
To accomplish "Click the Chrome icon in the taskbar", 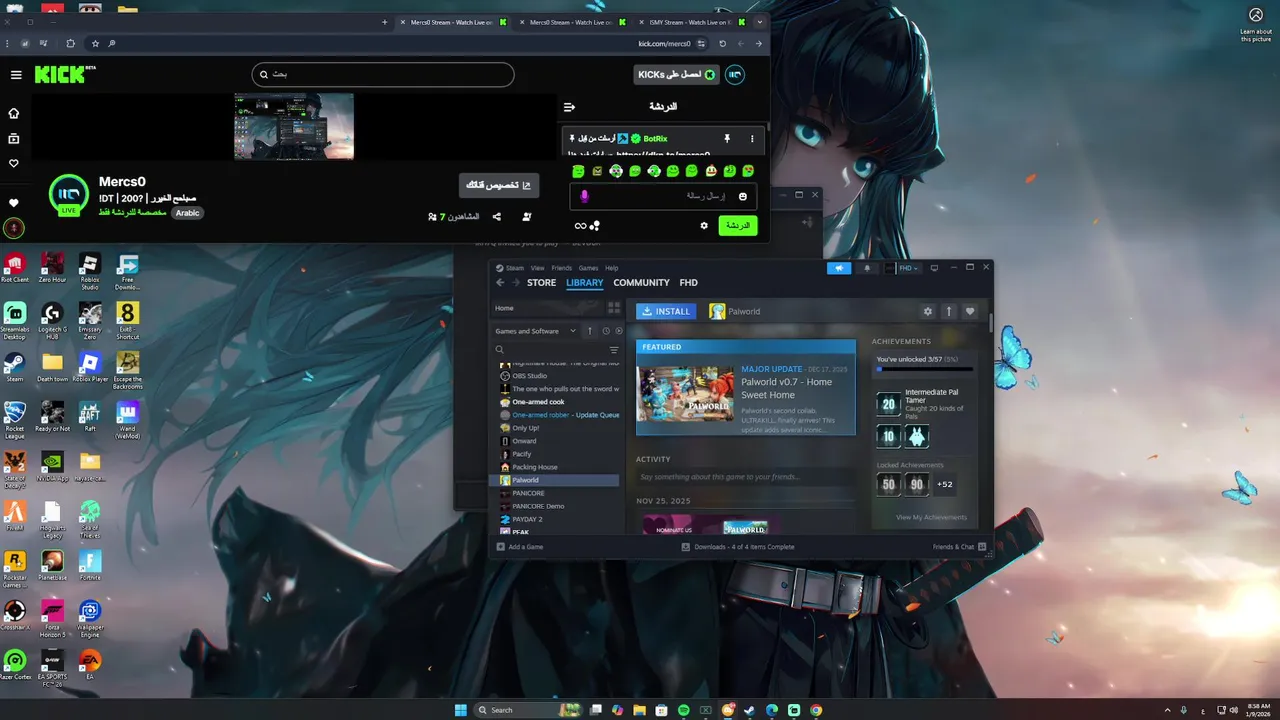I will (816, 710).
